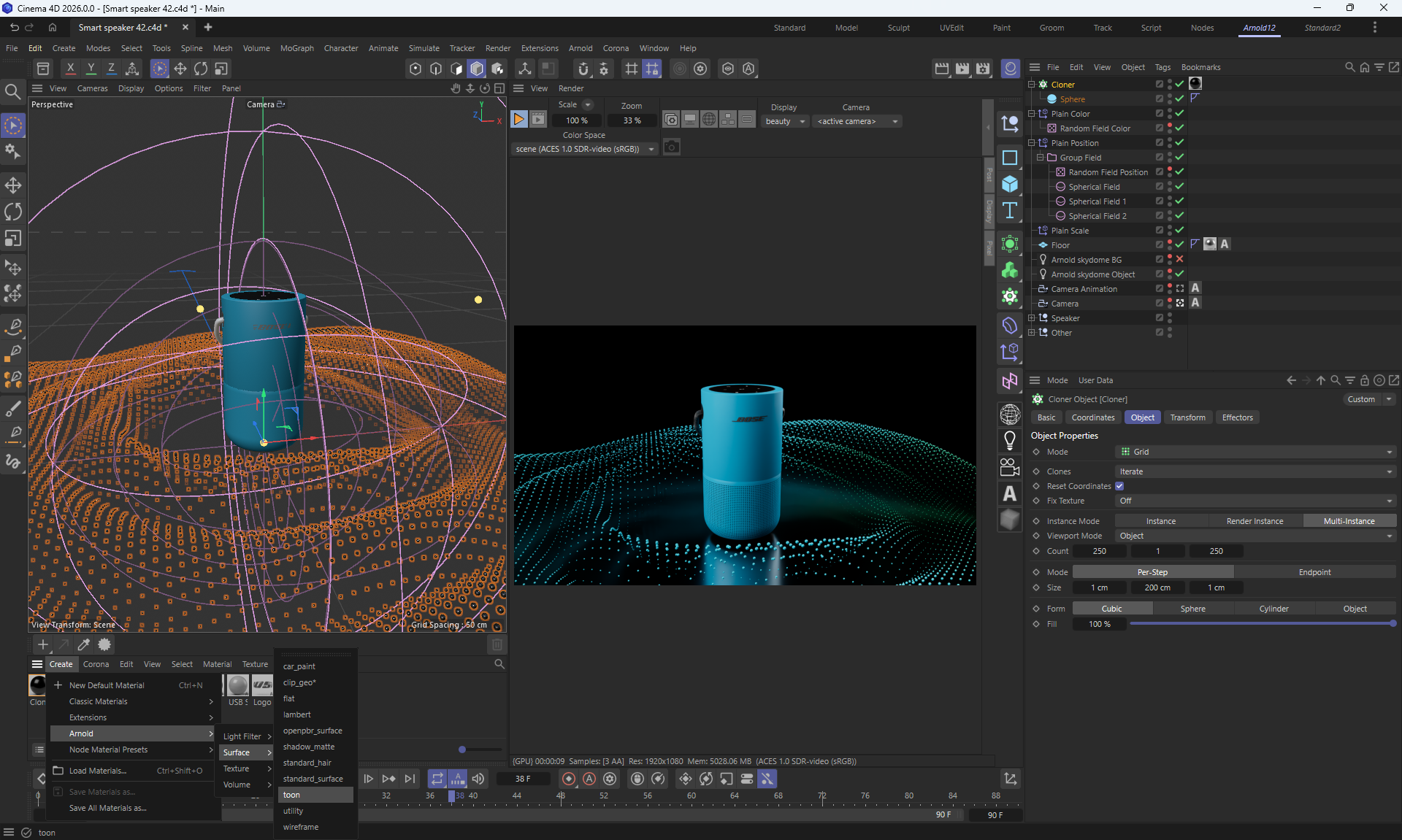Uncheck the Reset Coordinates checkbox
The width and height of the screenshot is (1402, 840).
(x=1119, y=486)
